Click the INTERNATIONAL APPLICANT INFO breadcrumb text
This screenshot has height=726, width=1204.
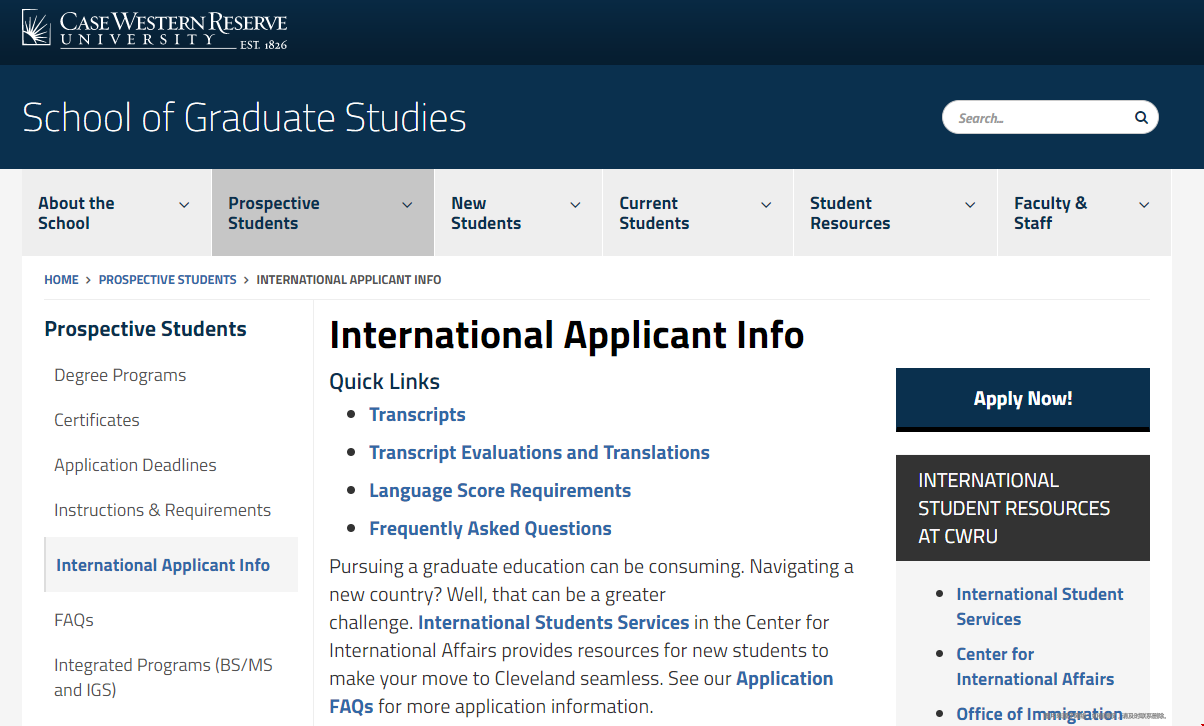349,280
